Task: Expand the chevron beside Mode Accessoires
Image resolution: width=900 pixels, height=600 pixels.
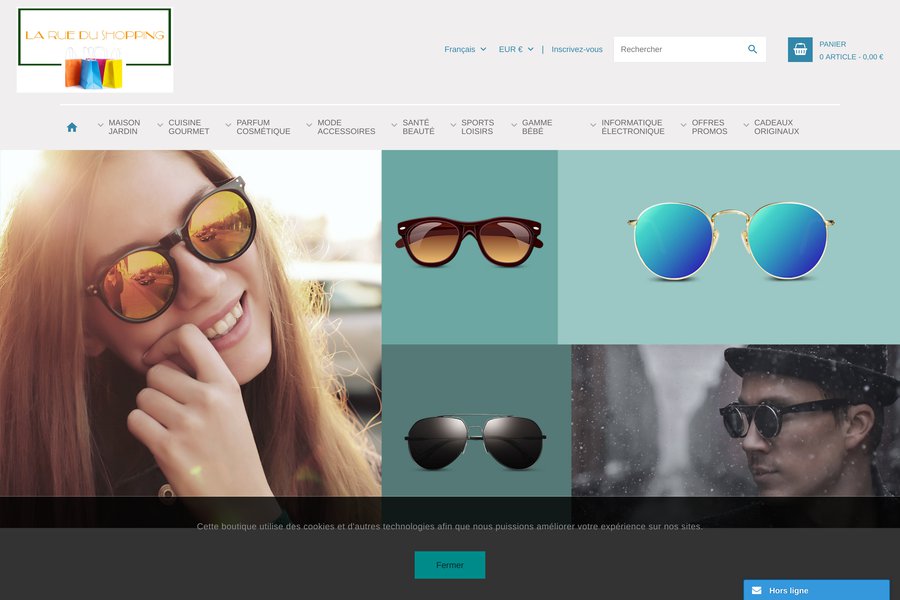Action: click(309, 125)
